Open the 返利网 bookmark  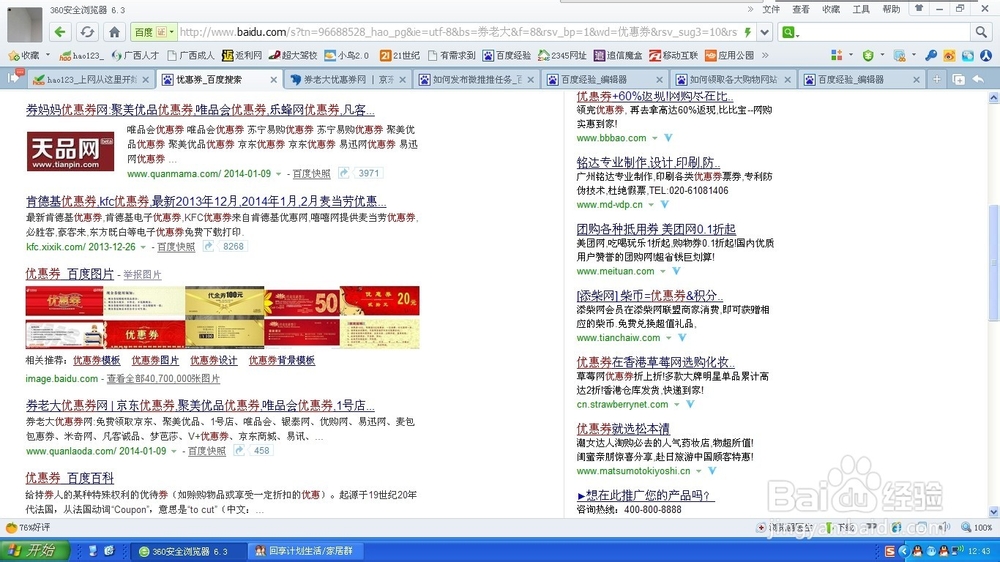pos(242,55)
